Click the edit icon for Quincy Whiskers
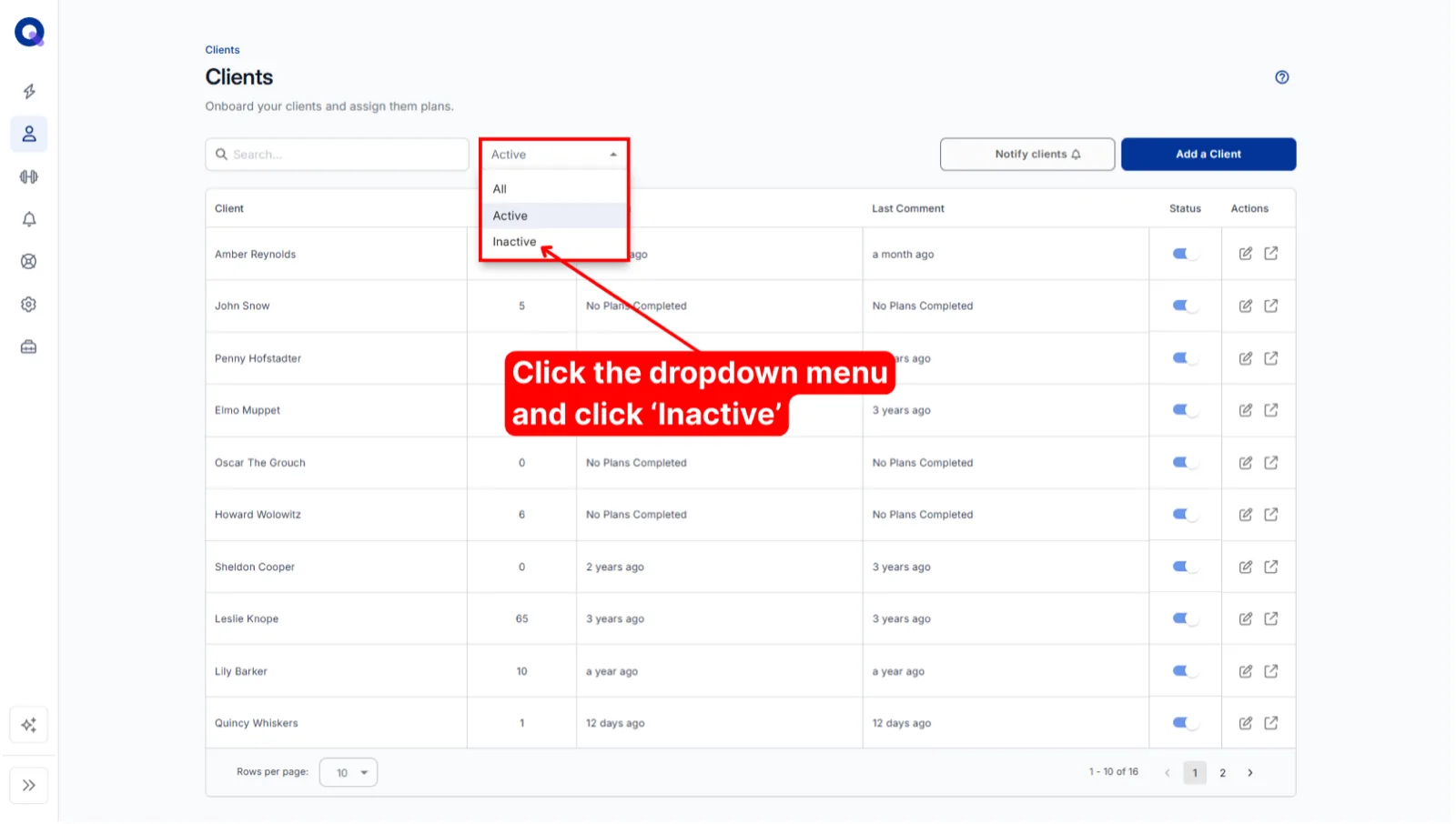Viewport: 1456px width, 824px height. (x=1245, y=723)
